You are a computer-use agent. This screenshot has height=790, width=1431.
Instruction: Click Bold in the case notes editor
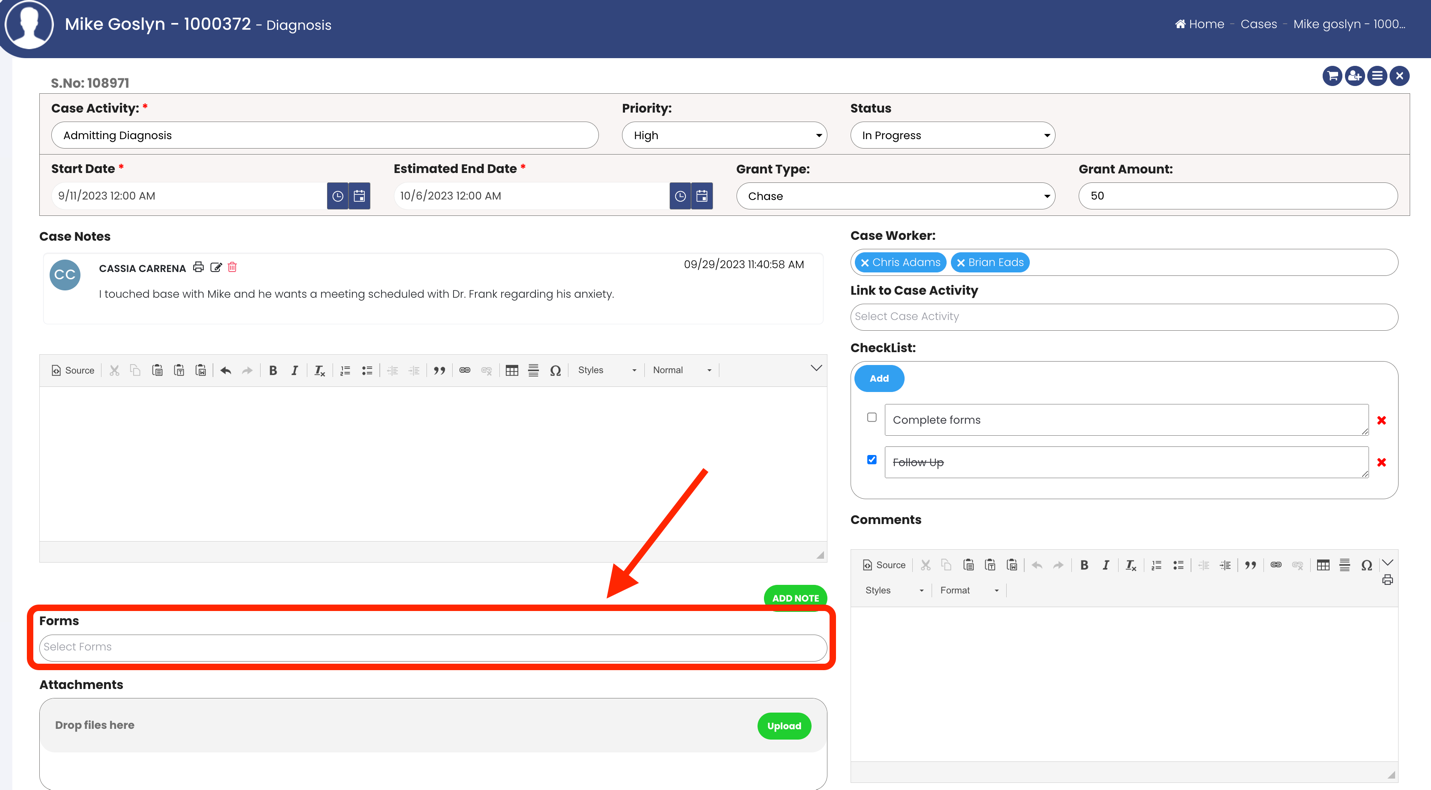pyautogui.click(x=273, y=370)
